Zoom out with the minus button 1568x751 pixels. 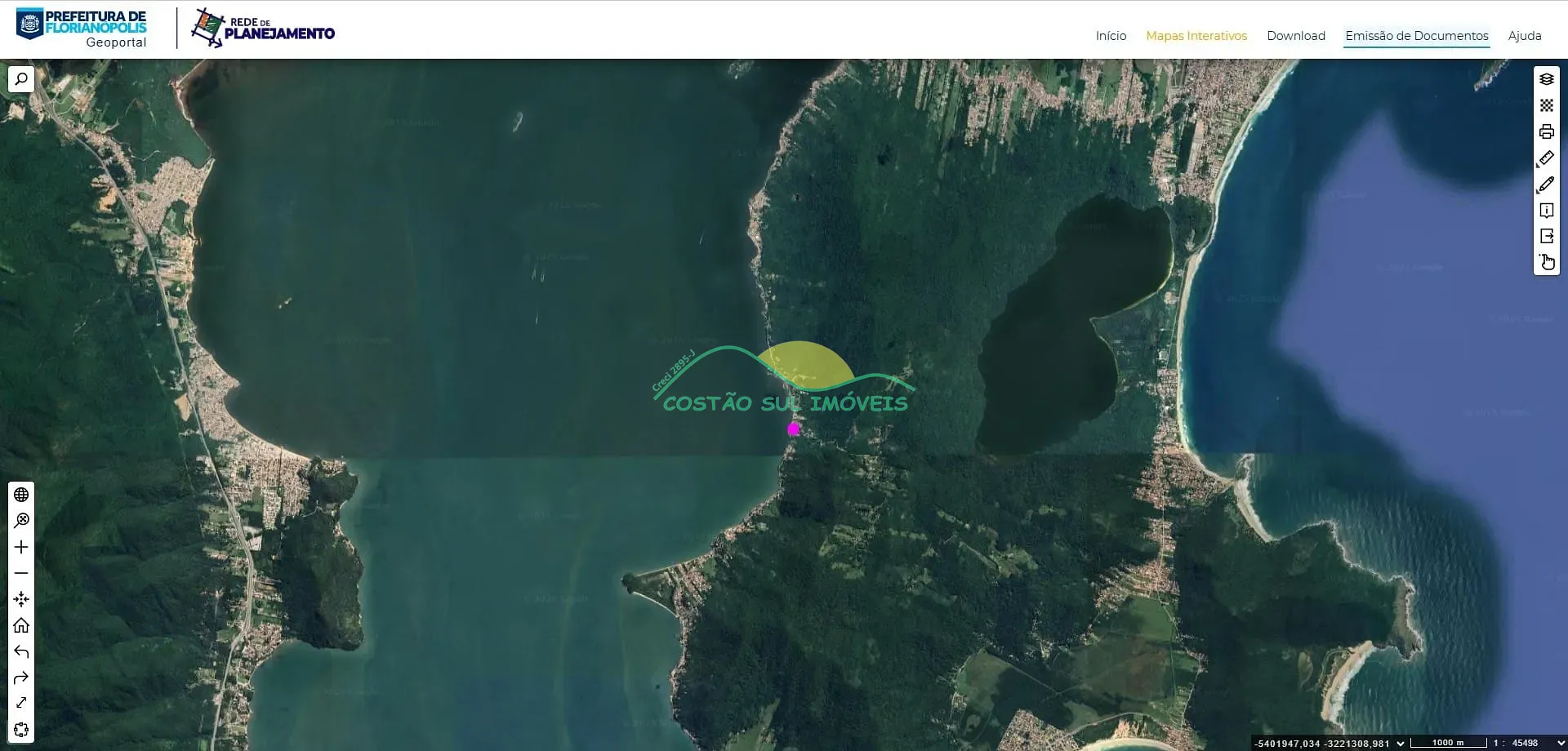[x=21, y=573]
